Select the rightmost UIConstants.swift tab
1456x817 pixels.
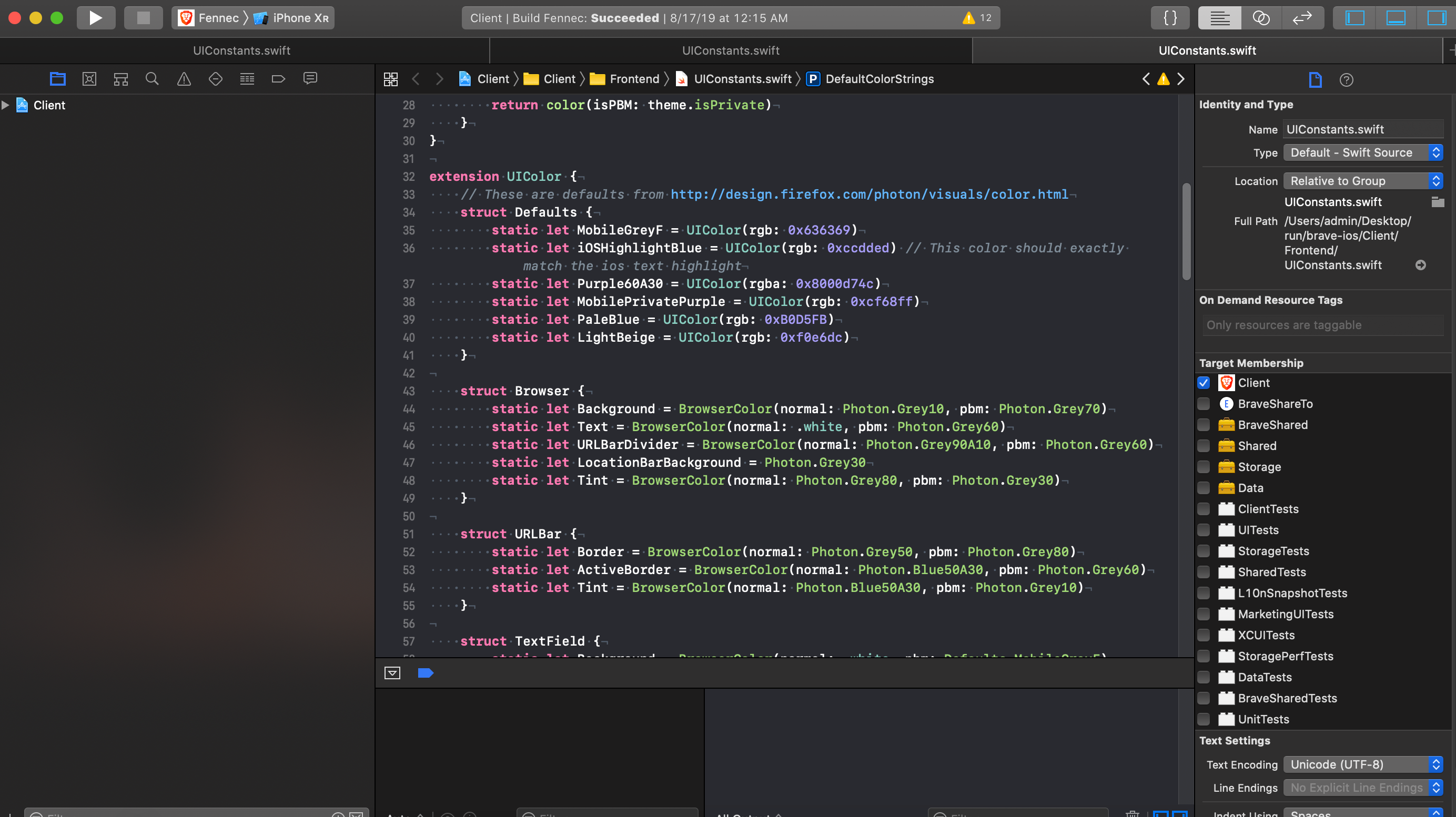pyautogui.click(x=1207, y=50)
